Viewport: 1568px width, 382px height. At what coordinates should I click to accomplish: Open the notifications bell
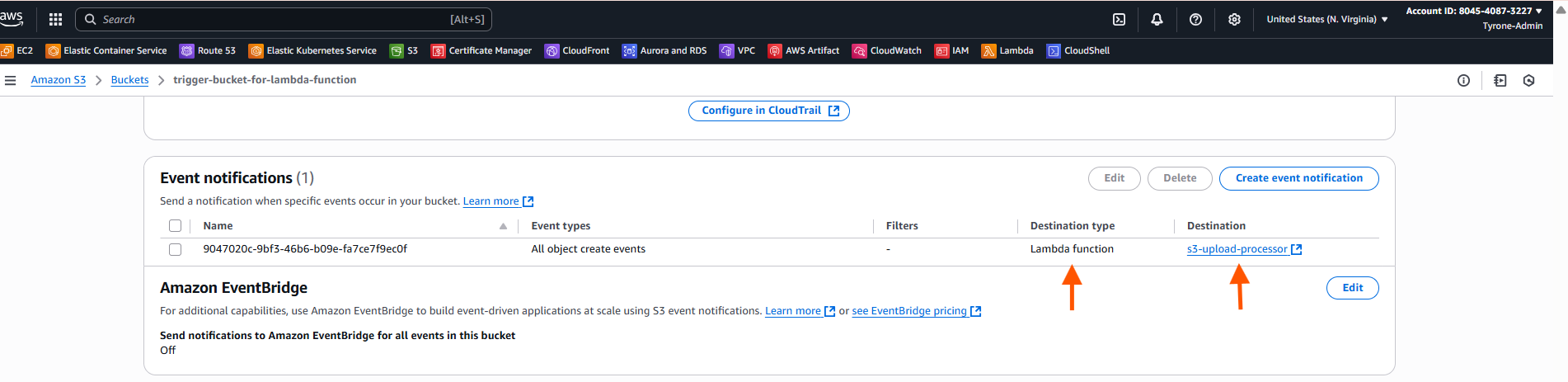pos(1157,19)
